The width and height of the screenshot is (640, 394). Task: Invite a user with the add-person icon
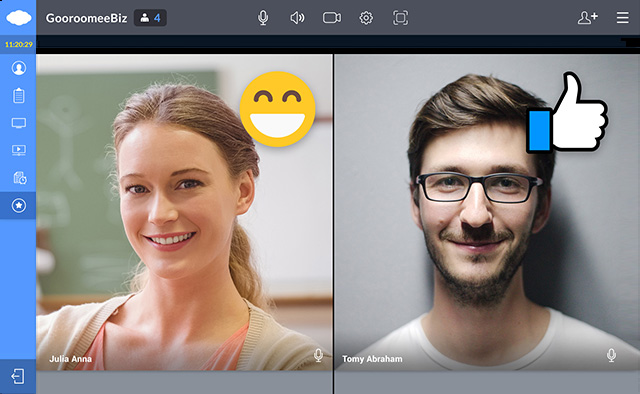(x=587, y=18)
